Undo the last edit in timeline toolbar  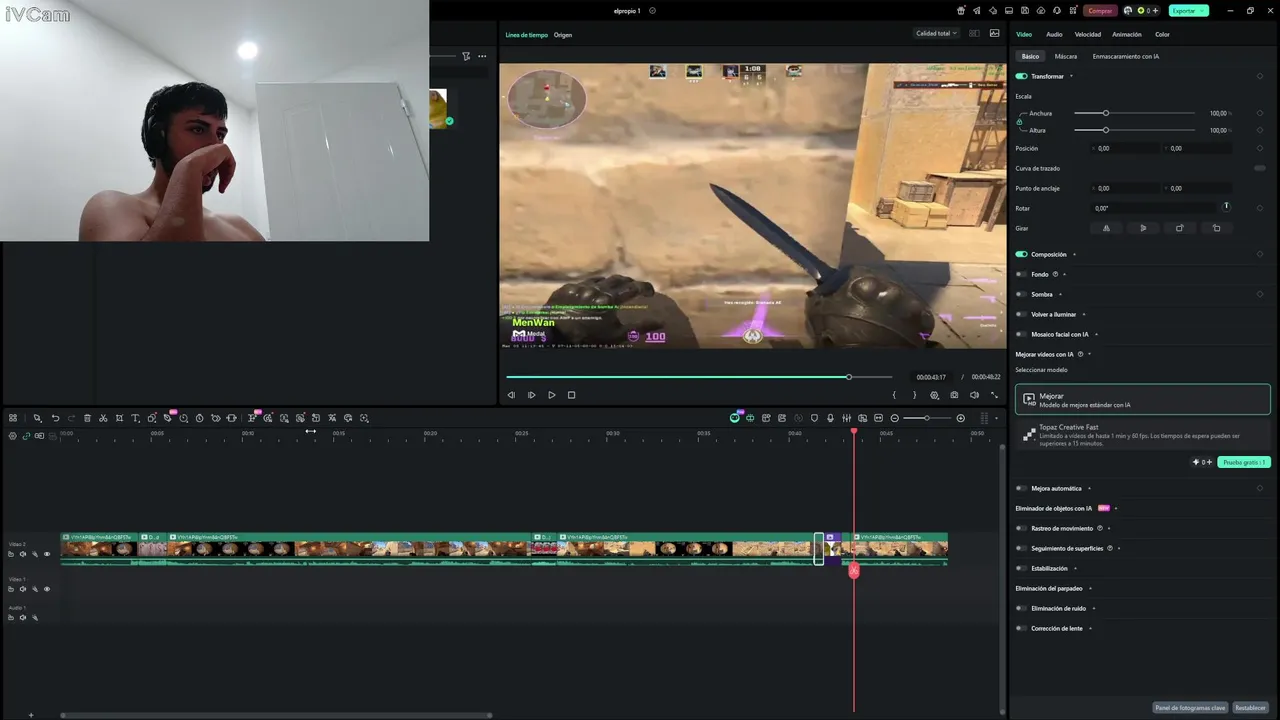pyautogui.click(x=56, y=418)
